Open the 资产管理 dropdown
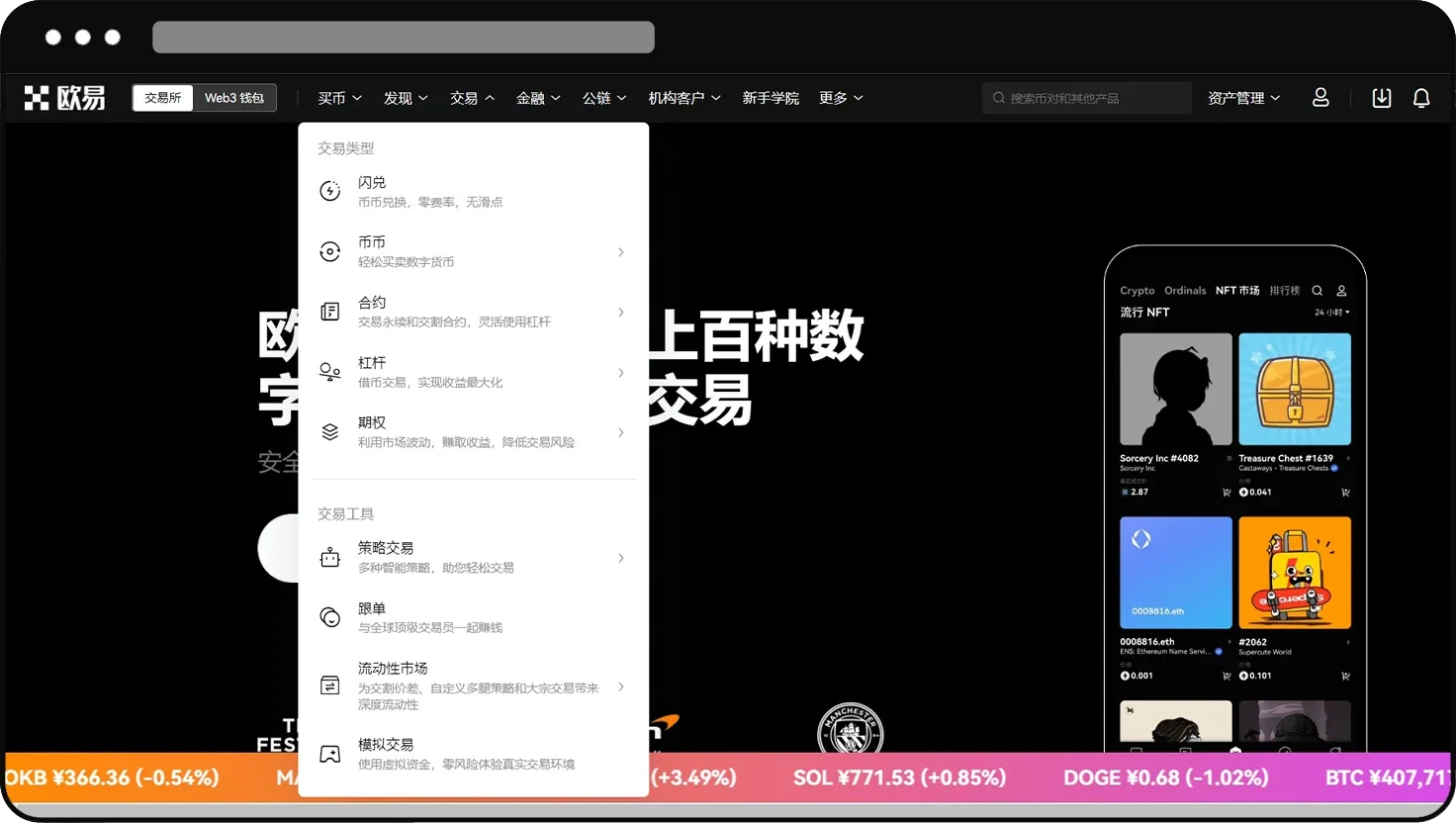 (x=1242, y=97)
